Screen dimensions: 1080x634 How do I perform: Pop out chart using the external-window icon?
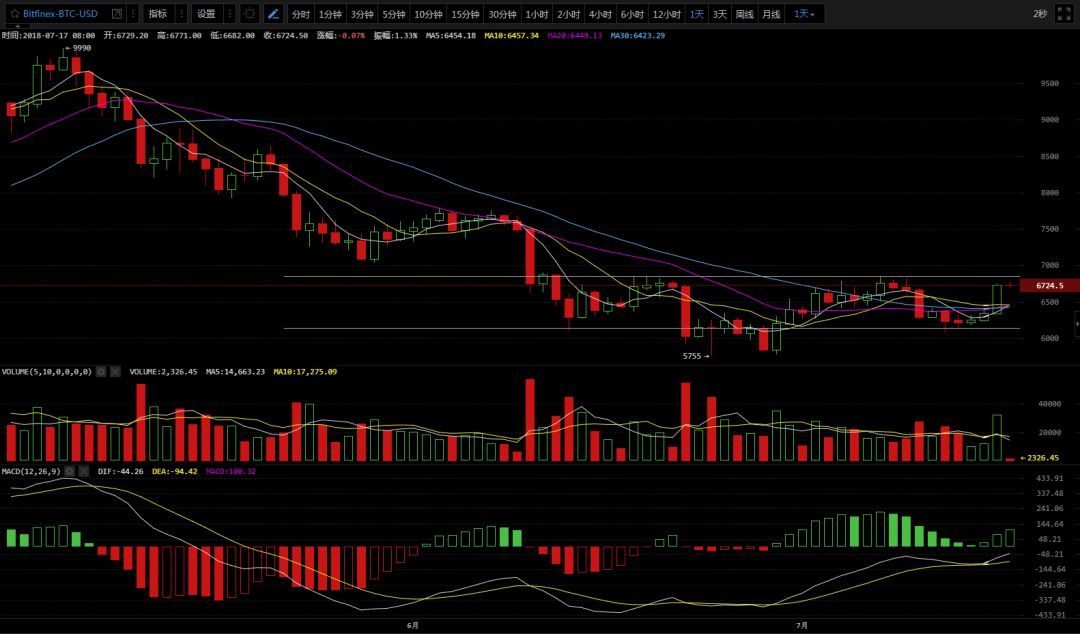[x=117, y=14]
